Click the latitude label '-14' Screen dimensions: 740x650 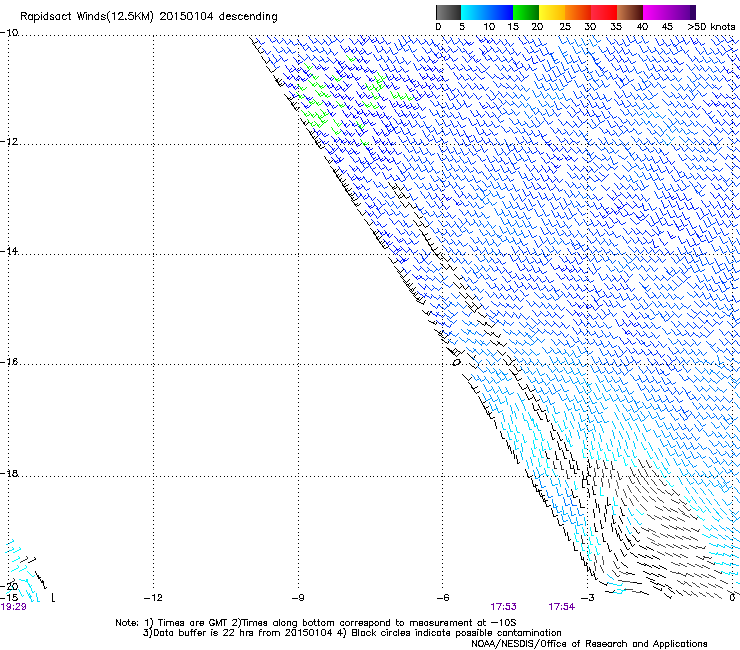click(9, 251)
